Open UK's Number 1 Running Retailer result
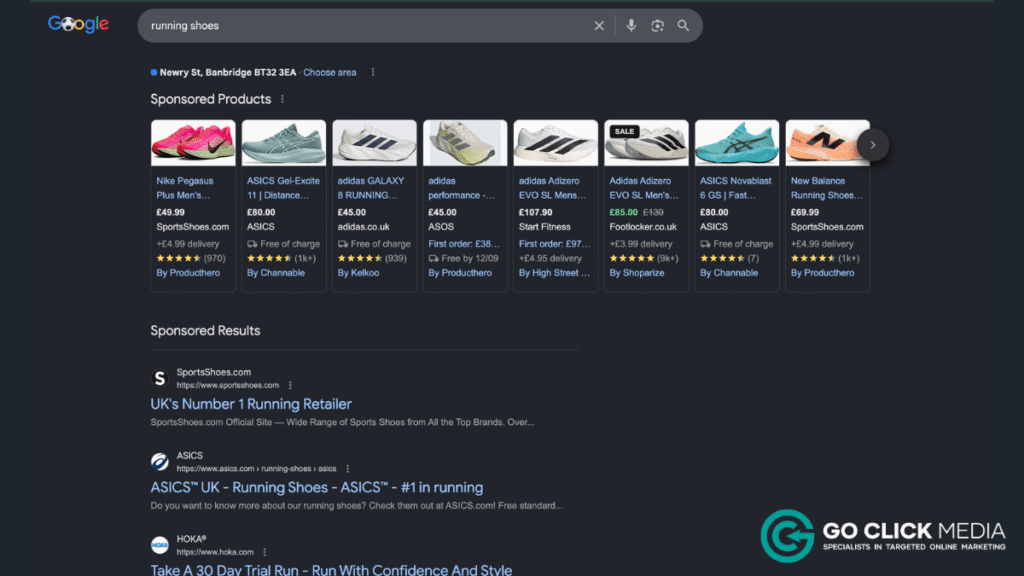 click(251, 404)
